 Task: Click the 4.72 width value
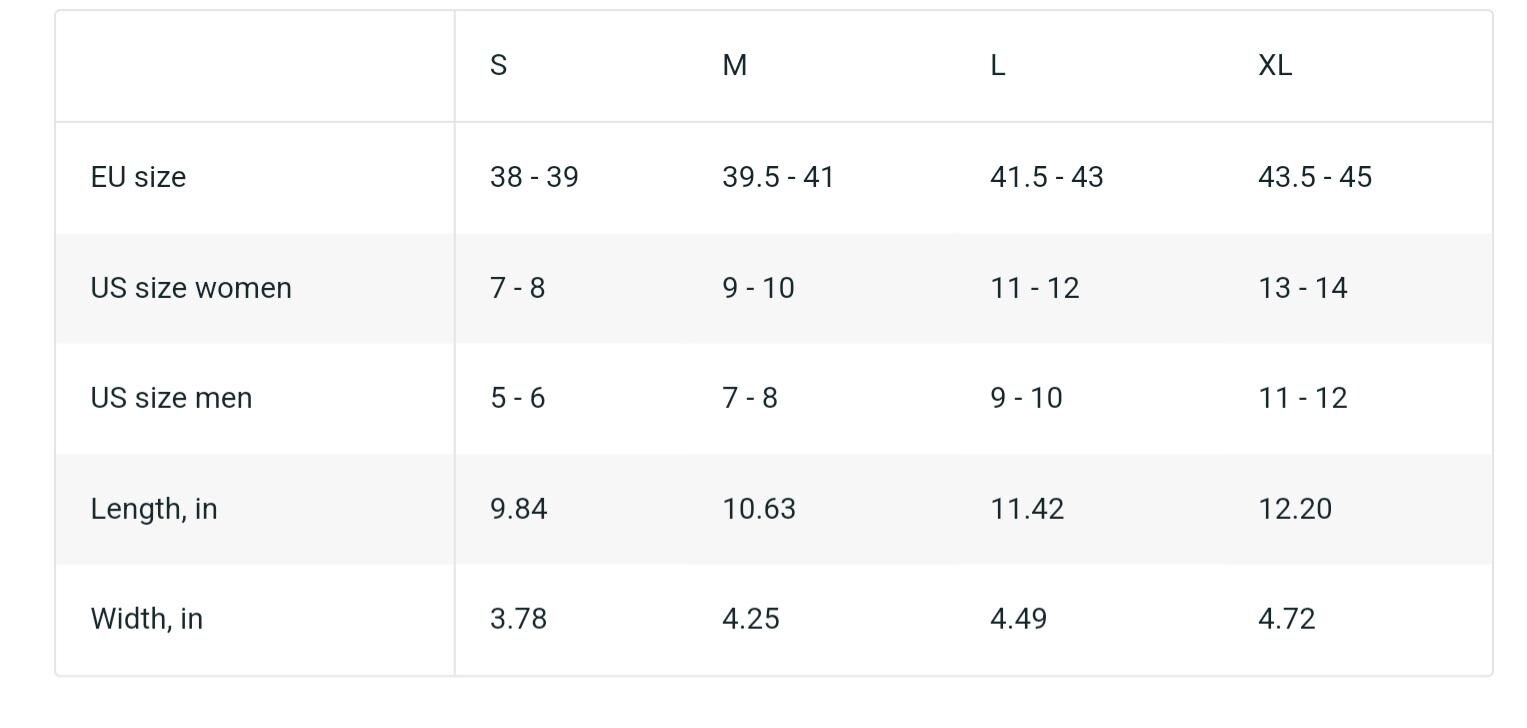[1286, 619]
